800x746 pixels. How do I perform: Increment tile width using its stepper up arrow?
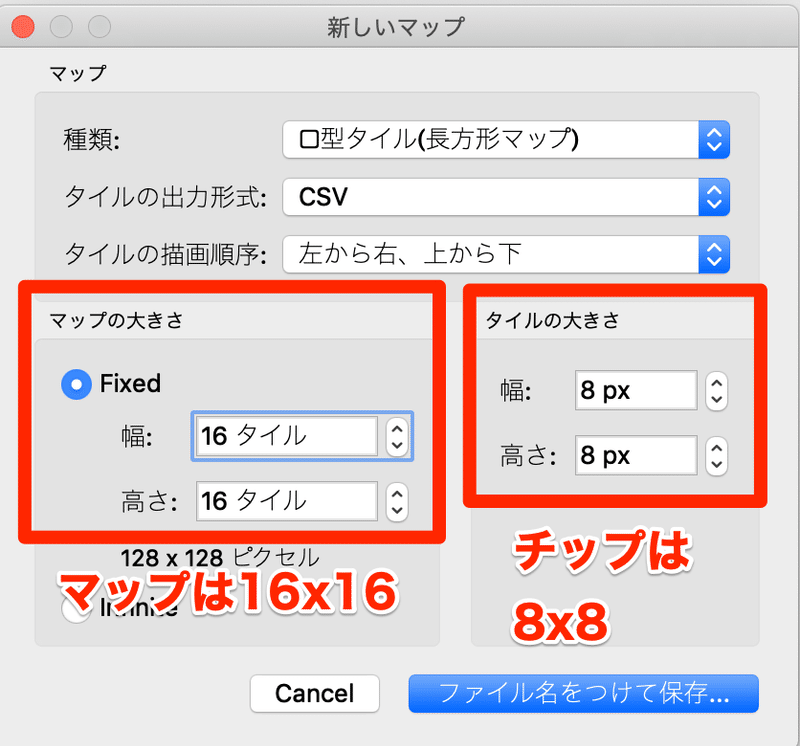tap(717, 385)
